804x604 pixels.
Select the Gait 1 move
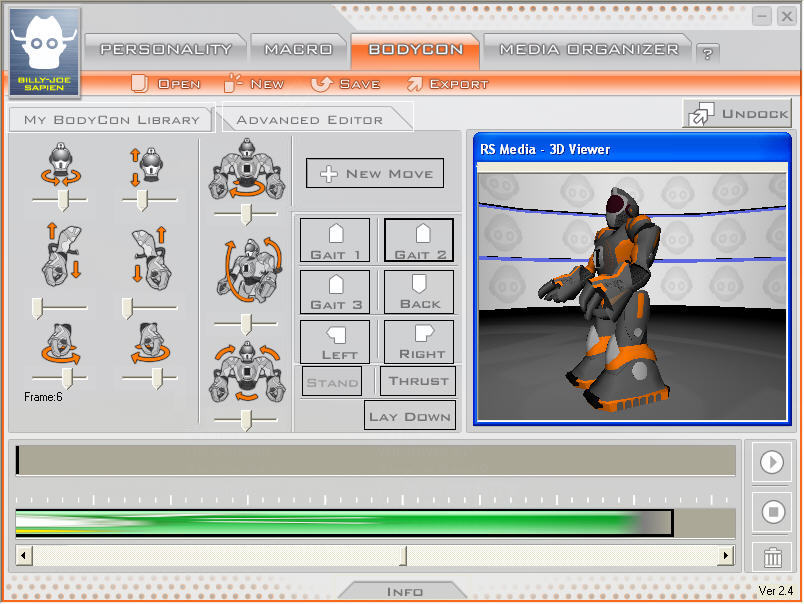(335, 240)
